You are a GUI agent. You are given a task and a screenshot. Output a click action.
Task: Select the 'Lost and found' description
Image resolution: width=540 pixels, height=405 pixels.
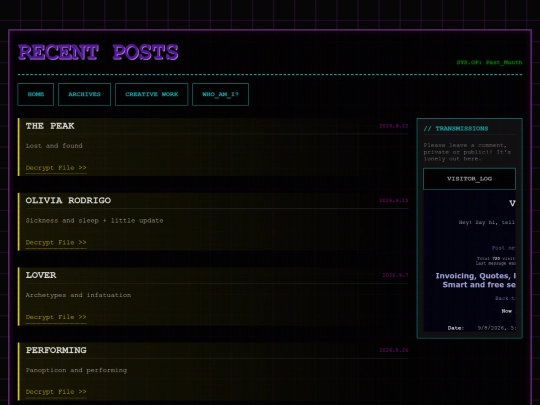point(54,146)
